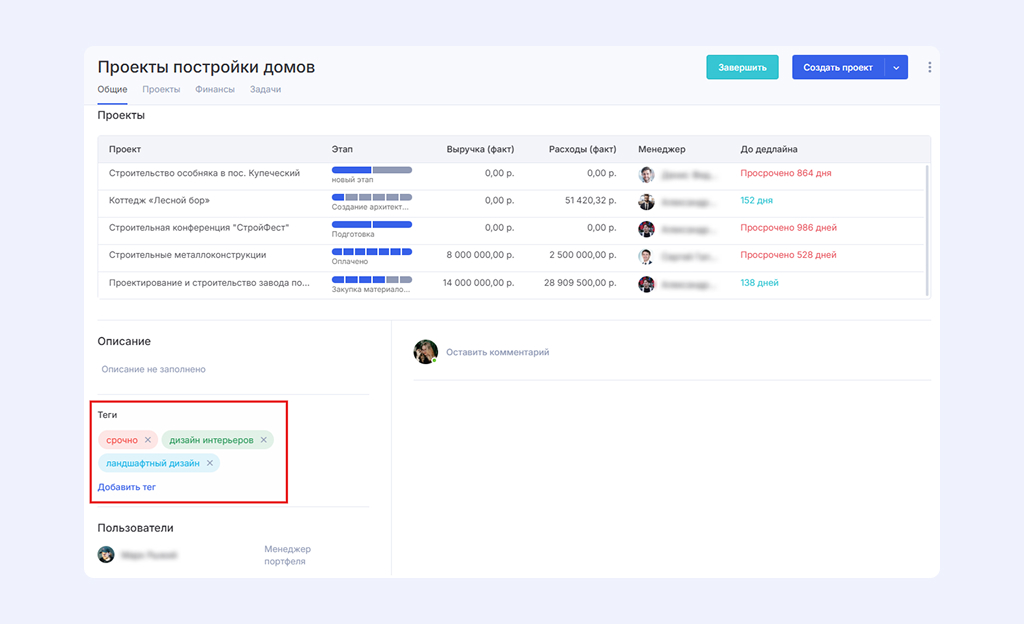Sort by the До дедлайна column header

769,149
